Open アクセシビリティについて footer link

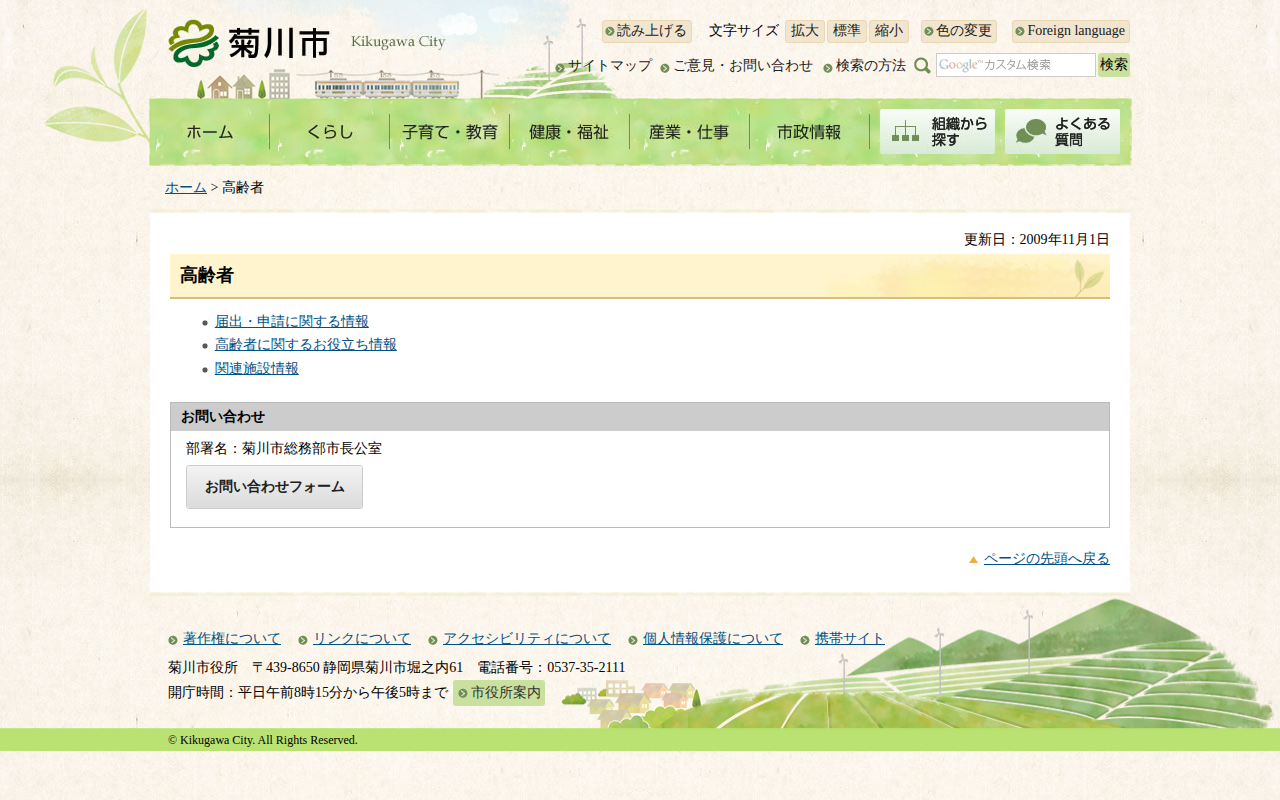click(527, 639)
